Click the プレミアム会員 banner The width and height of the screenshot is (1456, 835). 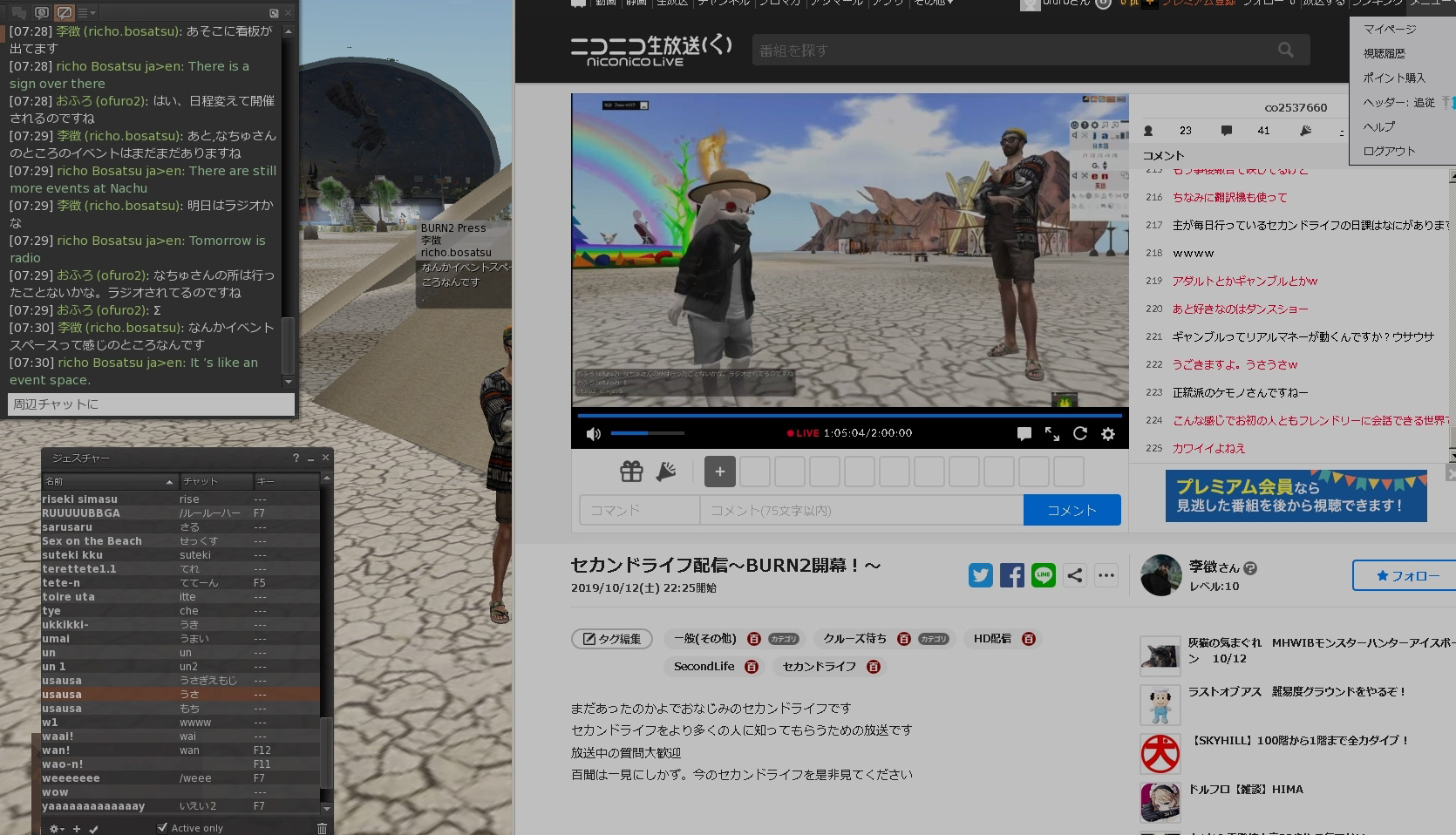(x=1296, y=496)
